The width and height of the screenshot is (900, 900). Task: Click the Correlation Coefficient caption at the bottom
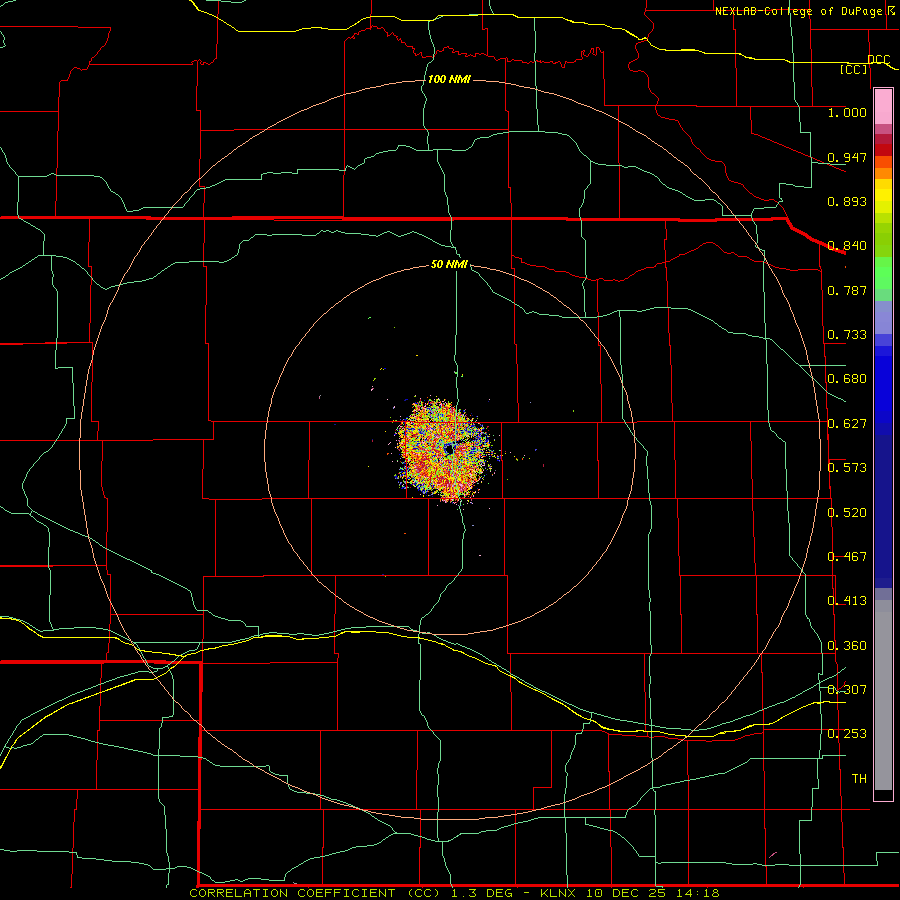(454, 893)
